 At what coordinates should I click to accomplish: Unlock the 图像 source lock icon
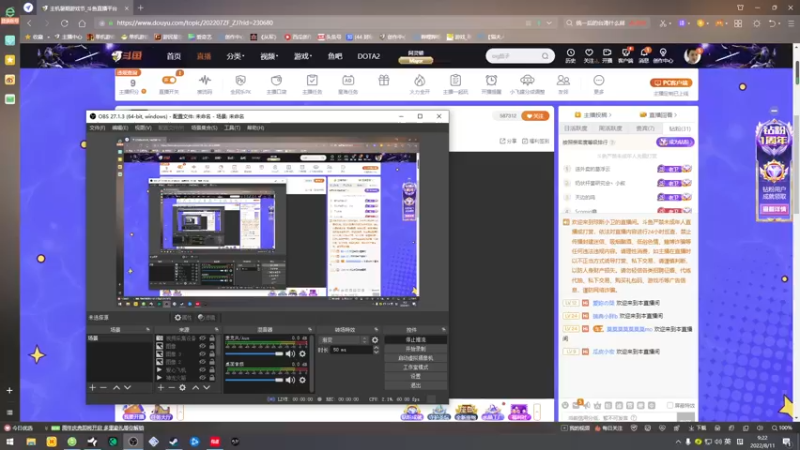pos(212,346)
